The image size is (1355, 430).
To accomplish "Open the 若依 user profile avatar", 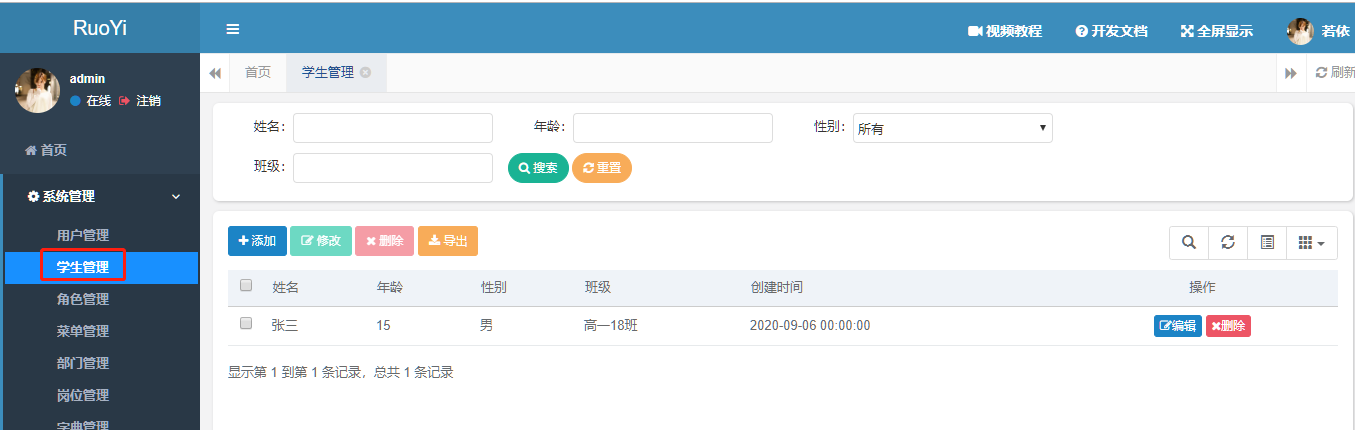I will click(x=1300, y=31).
